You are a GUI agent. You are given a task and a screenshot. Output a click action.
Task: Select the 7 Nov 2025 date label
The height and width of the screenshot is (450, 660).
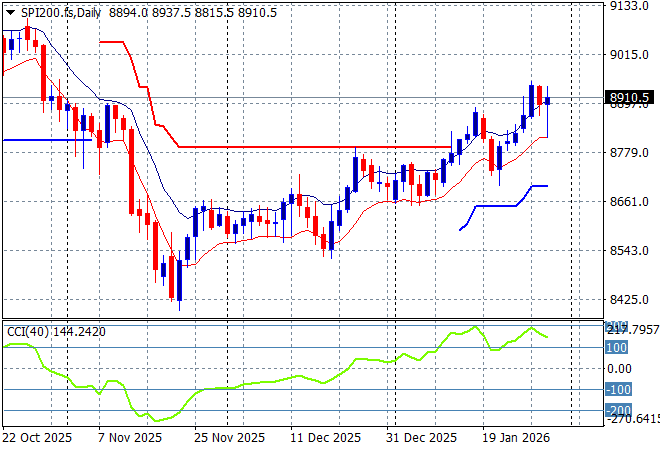[130, 438]
